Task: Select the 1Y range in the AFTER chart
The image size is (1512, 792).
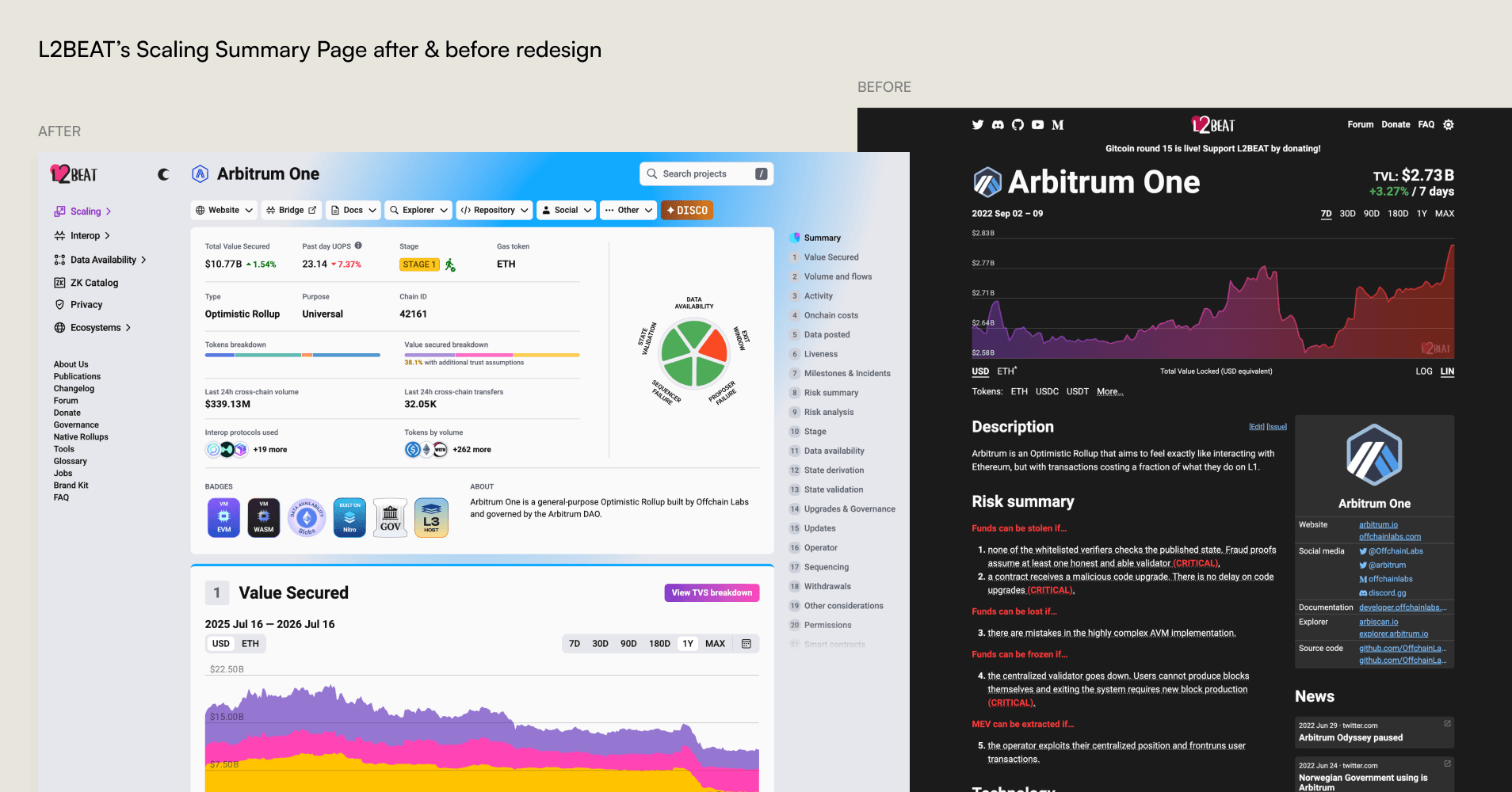Action: (688, 644)
